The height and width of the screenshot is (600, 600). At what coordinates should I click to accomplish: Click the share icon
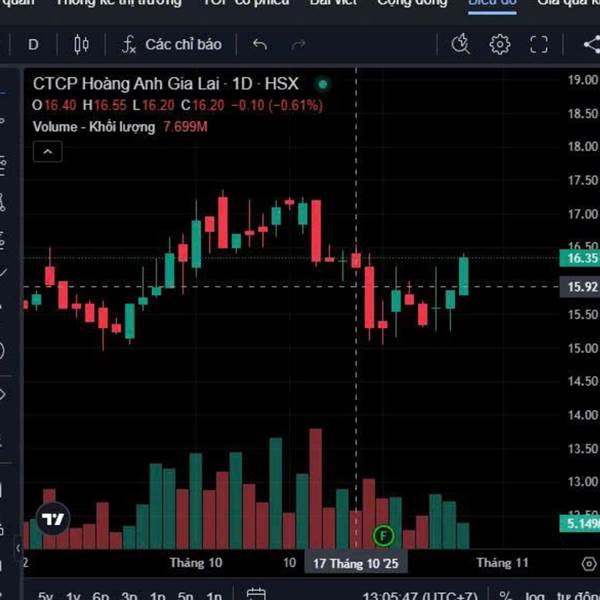tap(592, 44)
